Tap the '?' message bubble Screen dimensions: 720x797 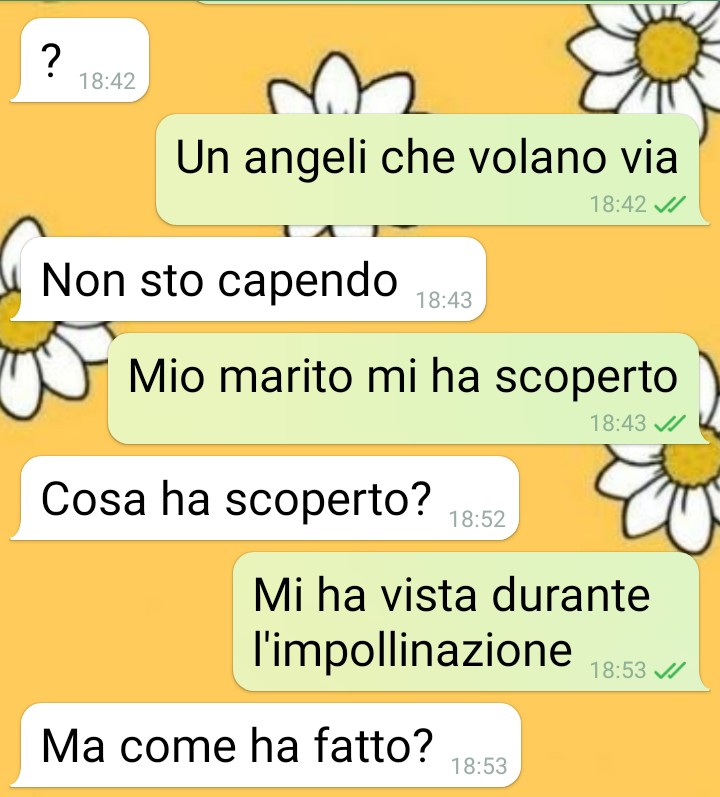[80, 60]
